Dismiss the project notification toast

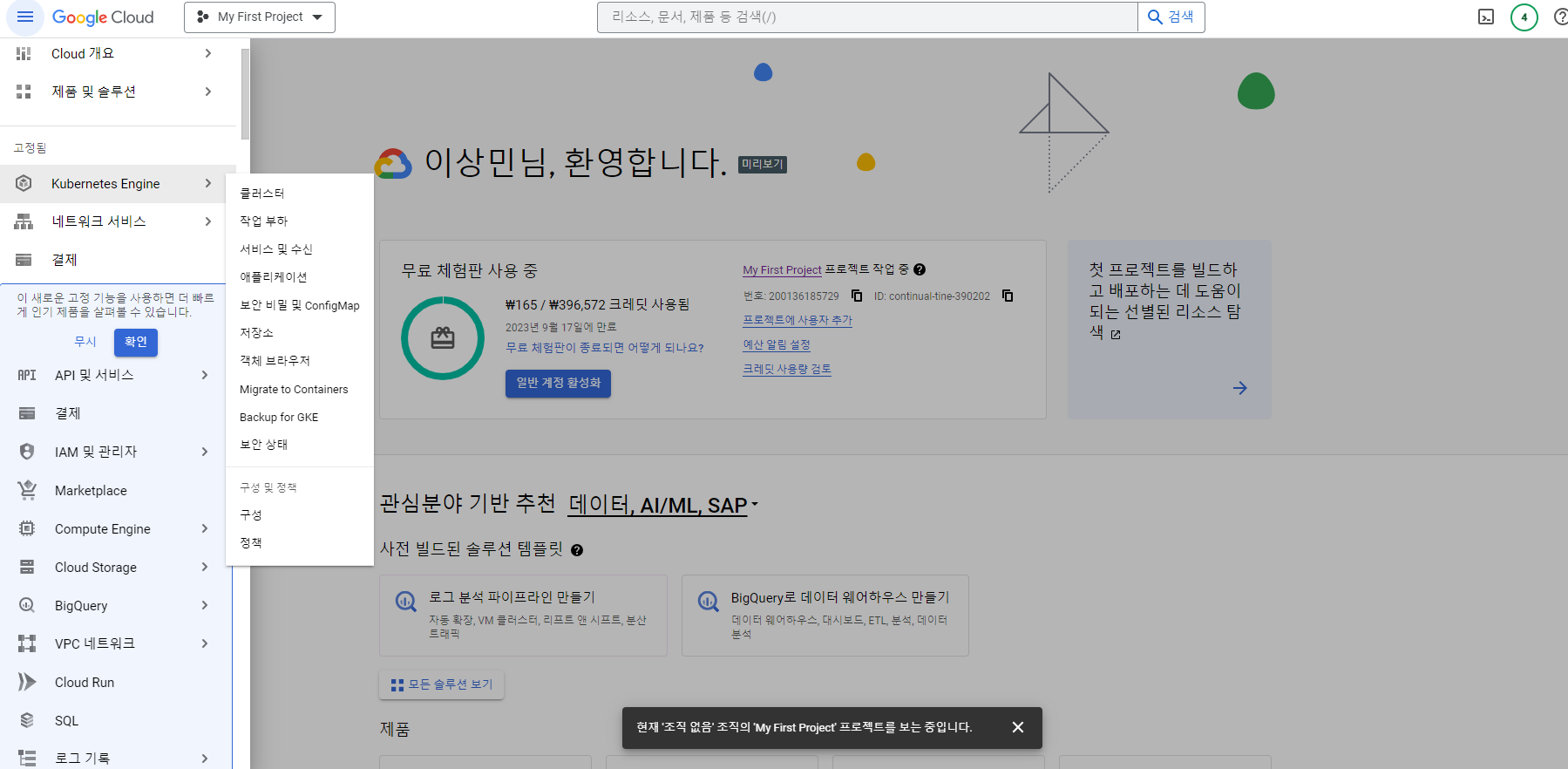pos(1017,727)
